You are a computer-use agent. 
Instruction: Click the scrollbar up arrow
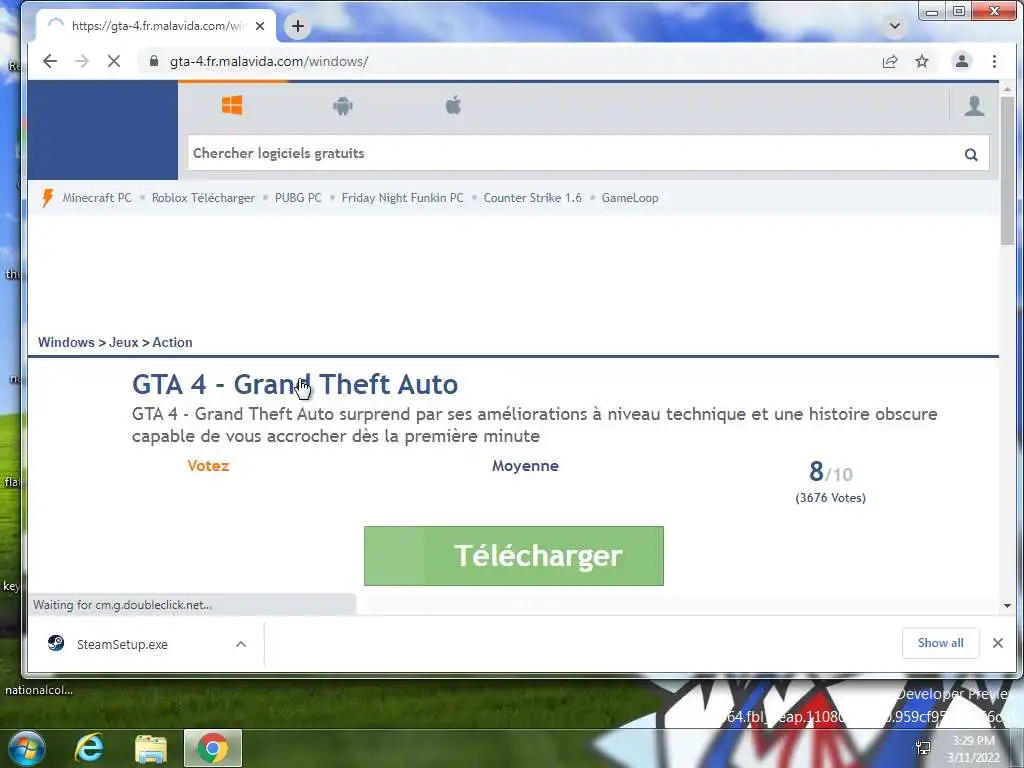1007,88
